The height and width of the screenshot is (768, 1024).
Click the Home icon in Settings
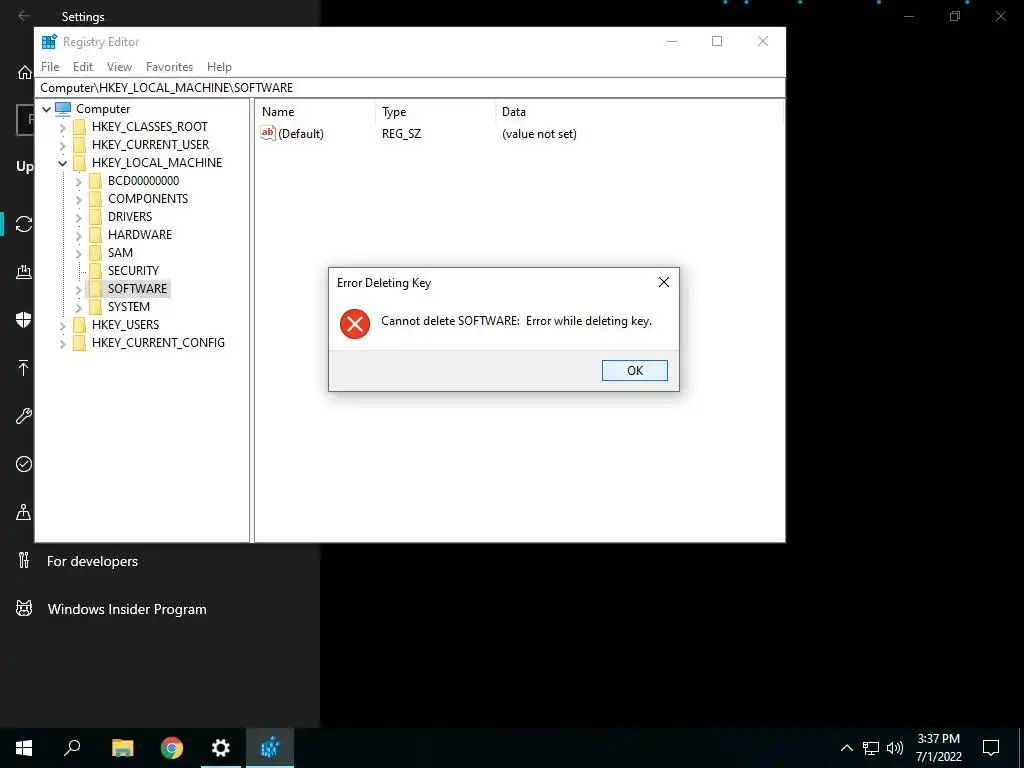[24, 72]
